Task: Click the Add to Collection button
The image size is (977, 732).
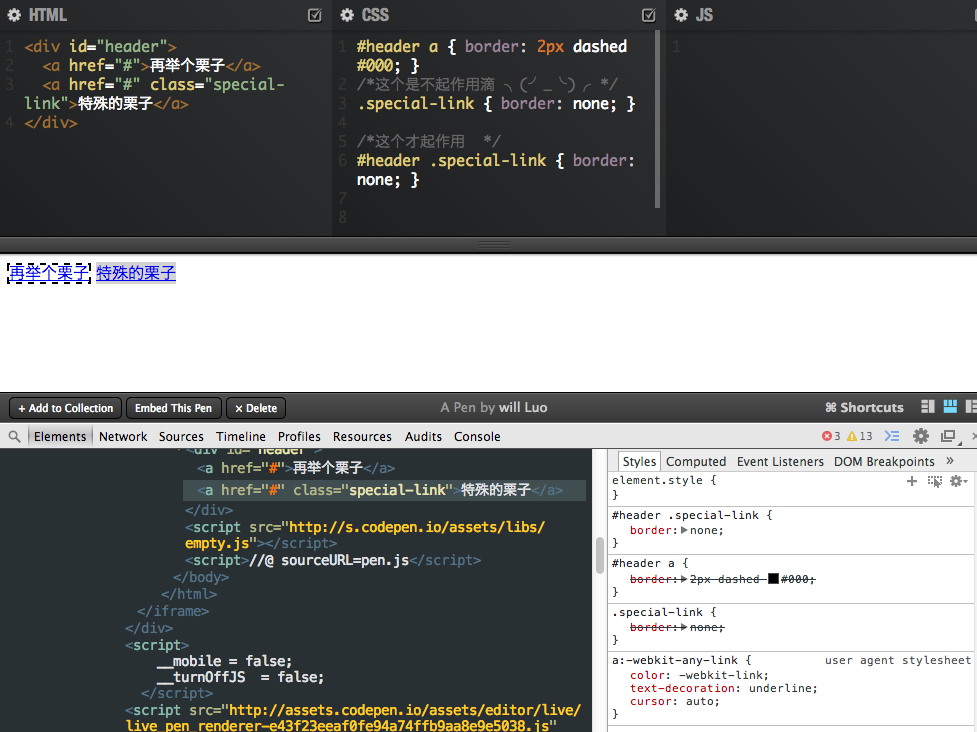Action: point(66,408)
